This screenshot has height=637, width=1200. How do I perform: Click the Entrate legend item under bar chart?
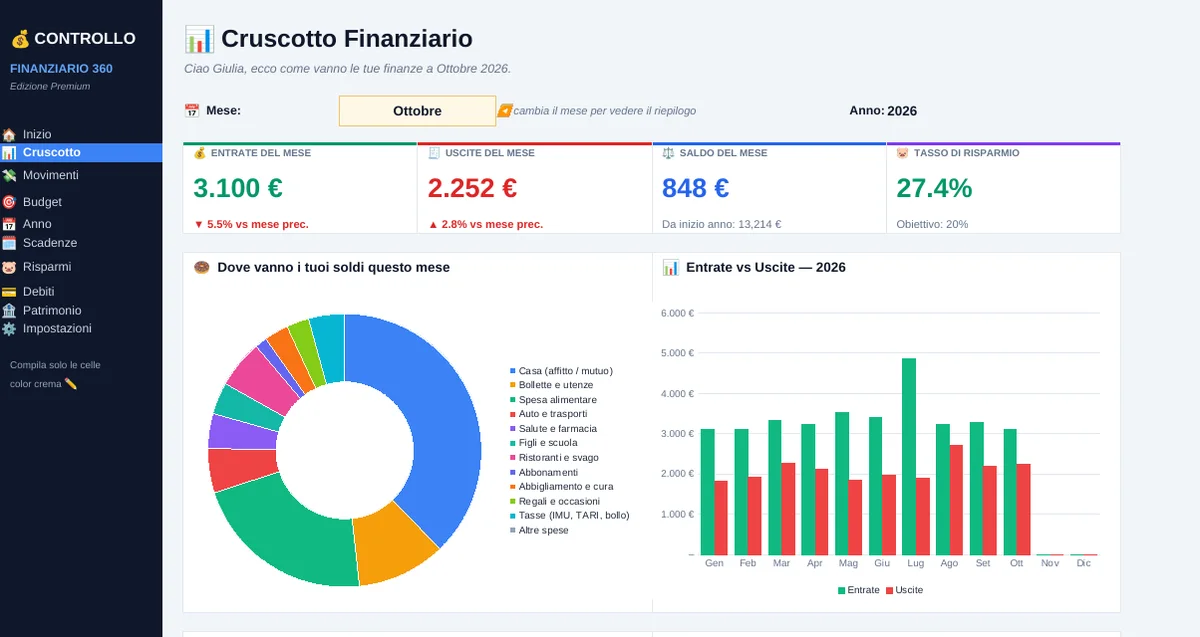coord(859,590)
